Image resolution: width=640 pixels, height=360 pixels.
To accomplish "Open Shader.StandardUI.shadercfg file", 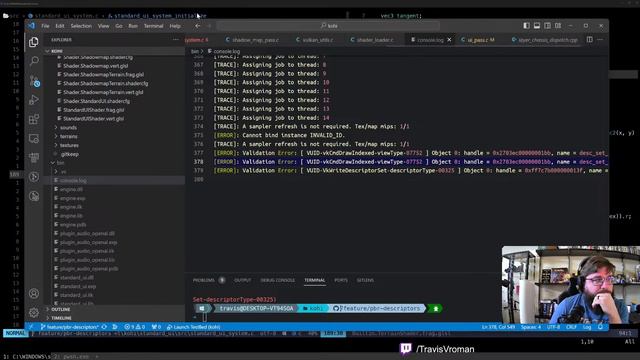I will [96, 101].
